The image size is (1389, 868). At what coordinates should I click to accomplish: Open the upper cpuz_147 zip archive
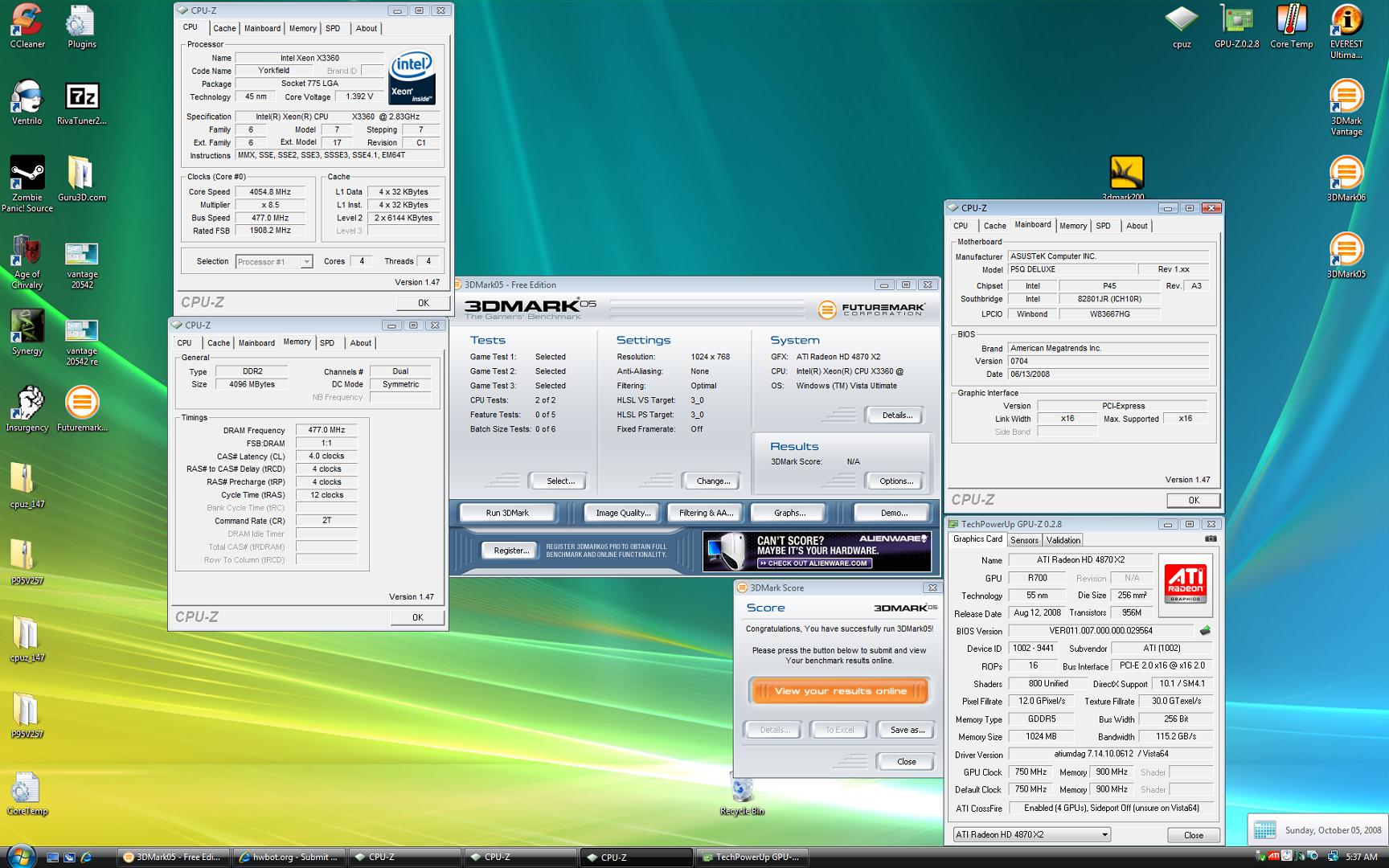click(x=27, y=485)
